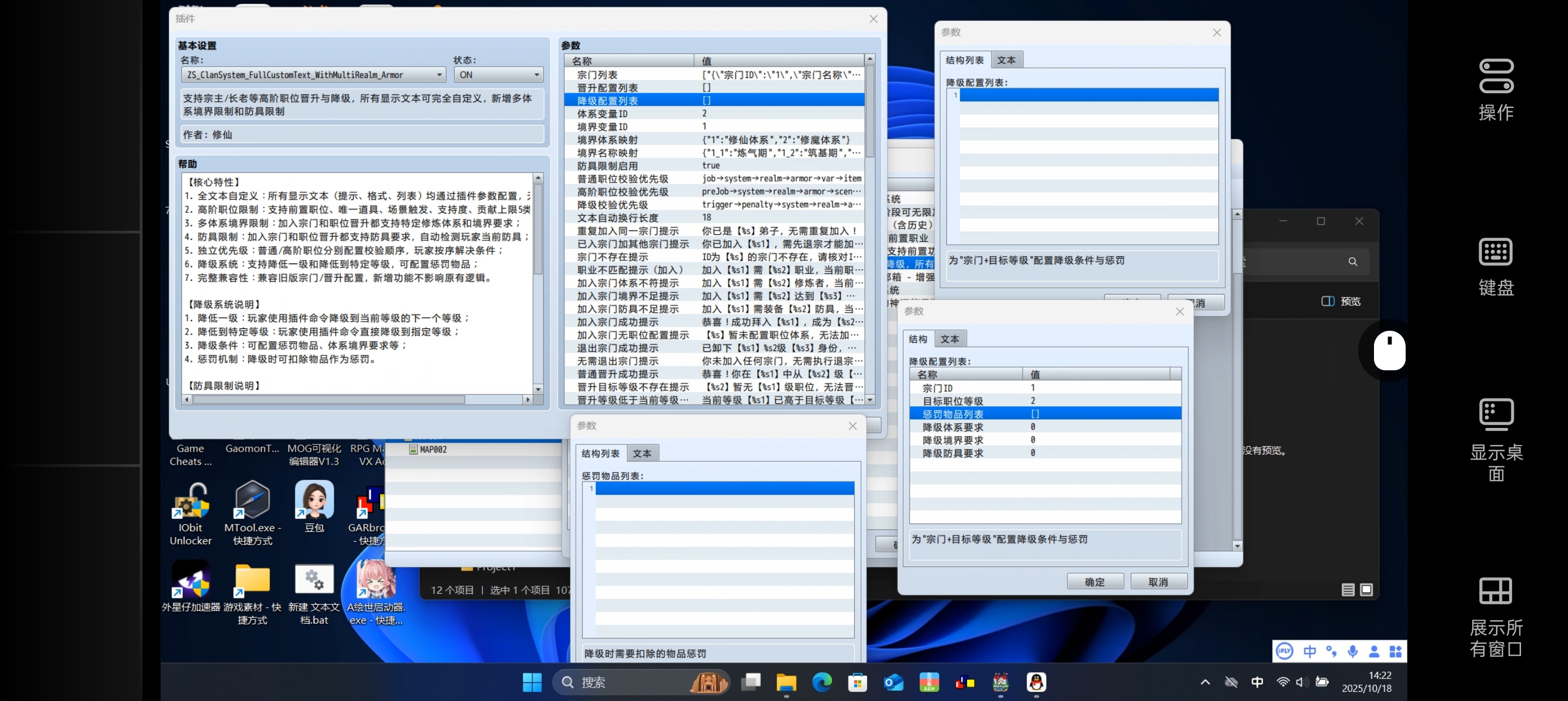Select the 结构 tab in 降级配置列表 dialog
The width and height of the screenshot is (1568, 701).
point(918,339)
